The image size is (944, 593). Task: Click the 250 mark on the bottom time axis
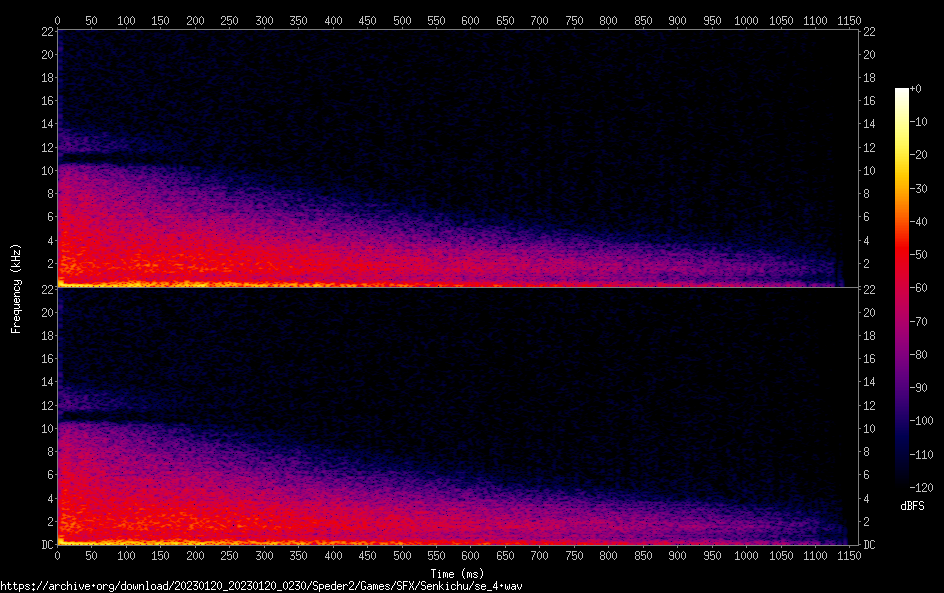pyautogui.click(x=230, y=556)
